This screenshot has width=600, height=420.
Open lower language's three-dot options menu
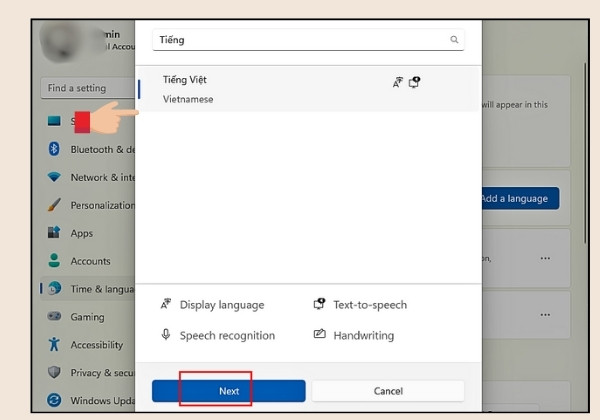click(x=545, y=315)
